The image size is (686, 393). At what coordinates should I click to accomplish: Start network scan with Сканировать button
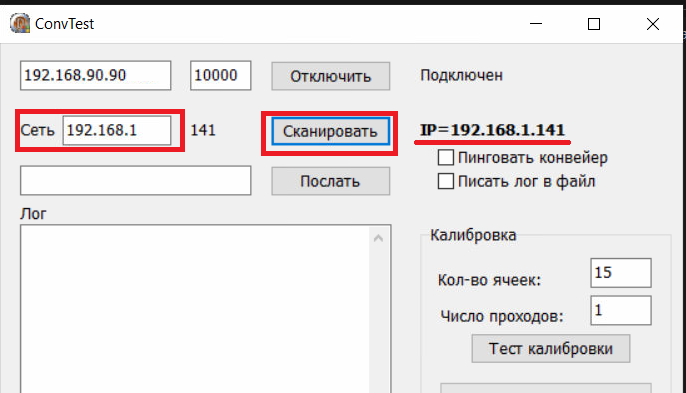tap(330, 131)
